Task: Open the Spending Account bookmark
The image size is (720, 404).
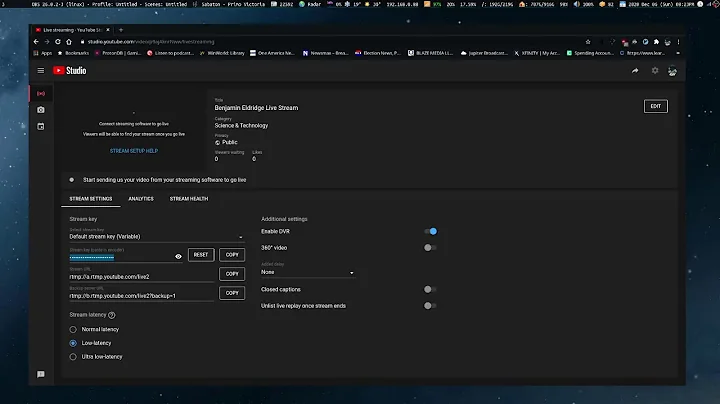Action: coord(591,53)
